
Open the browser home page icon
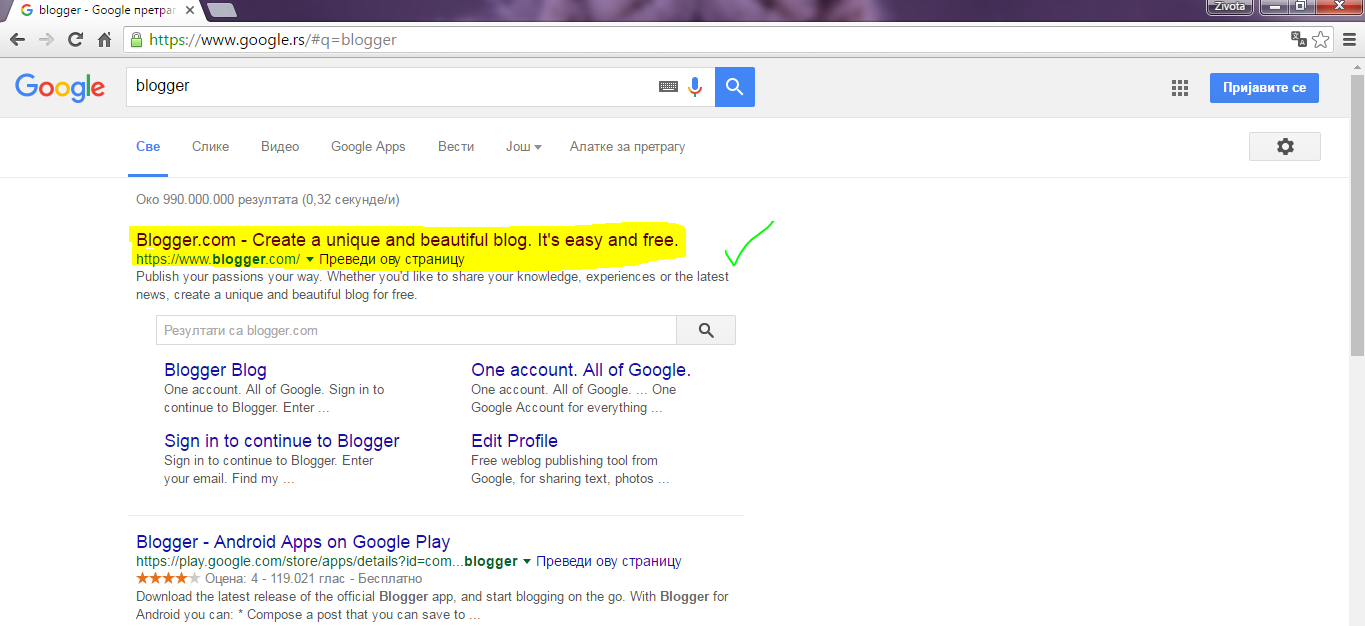click(x=104, y=40)
